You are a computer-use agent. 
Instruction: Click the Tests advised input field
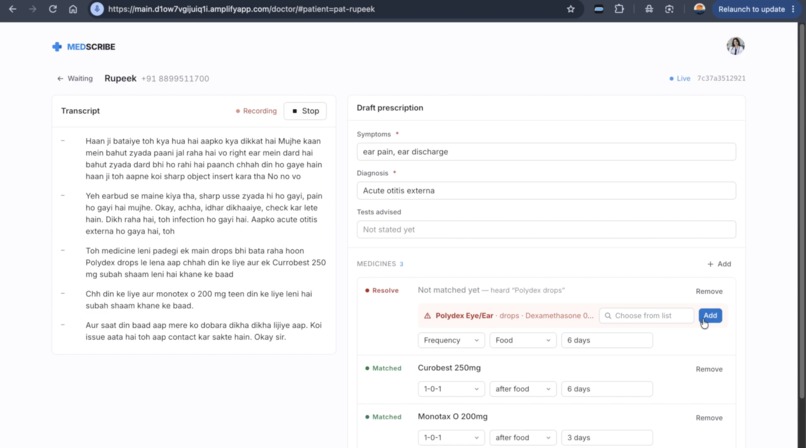click(x=546, y=230)
